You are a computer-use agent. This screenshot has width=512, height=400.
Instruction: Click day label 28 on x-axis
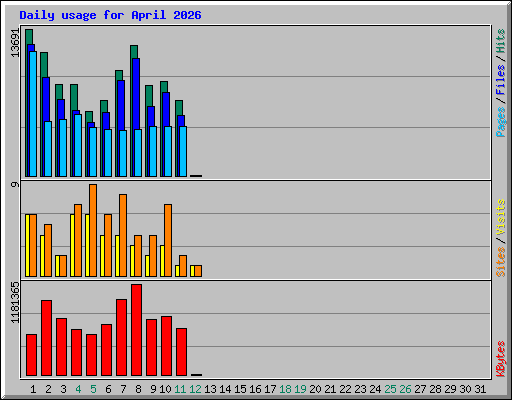435,389
